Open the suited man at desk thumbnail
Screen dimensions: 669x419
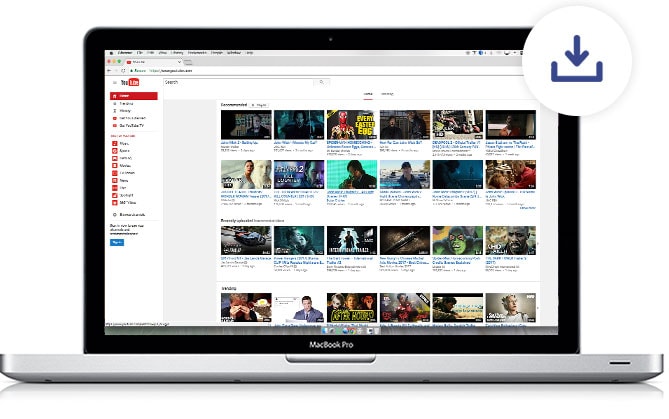(x=299, y=307)
